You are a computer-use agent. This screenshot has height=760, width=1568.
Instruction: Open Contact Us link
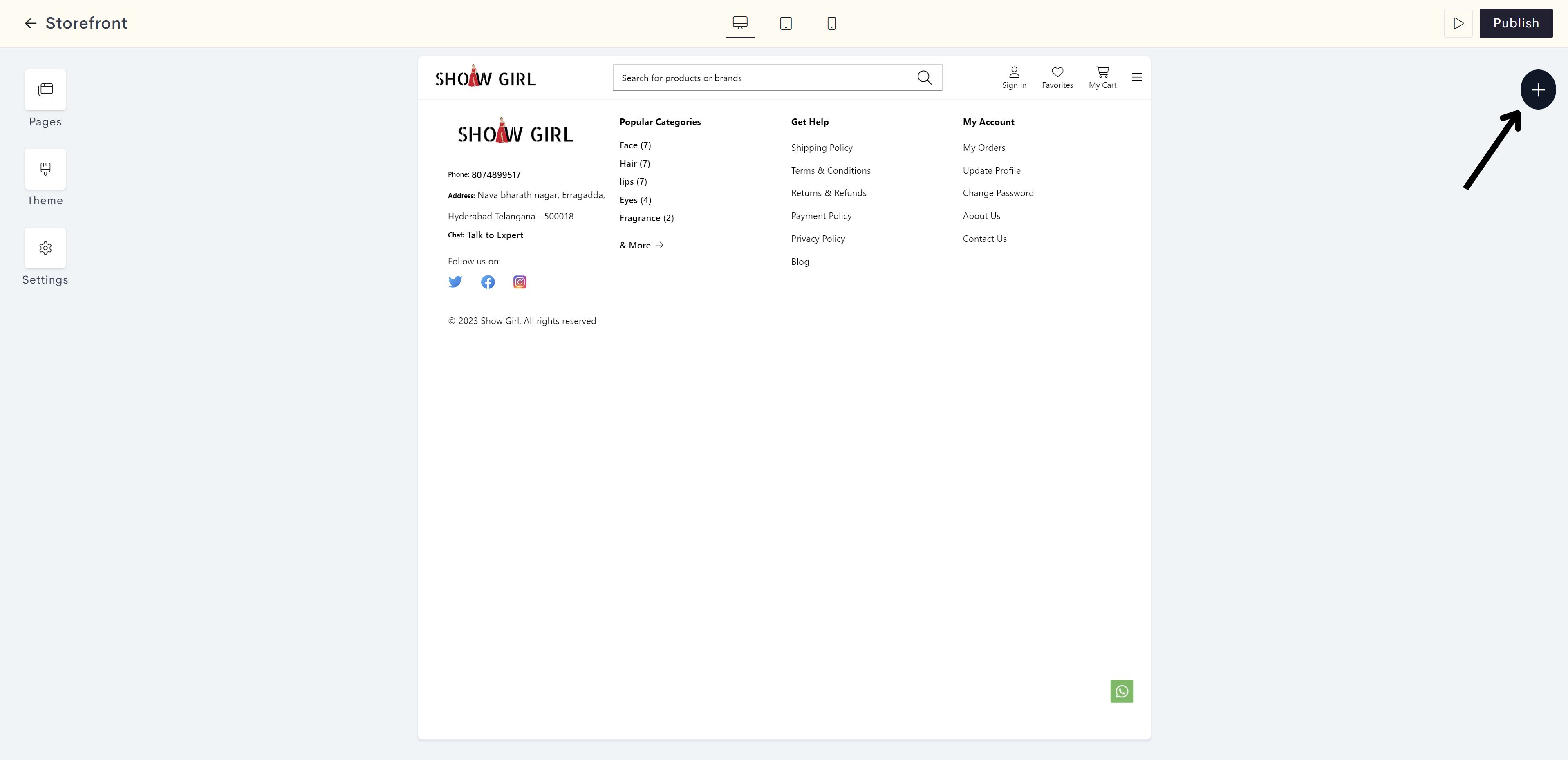pyautogui.click(x=984, y=239)
